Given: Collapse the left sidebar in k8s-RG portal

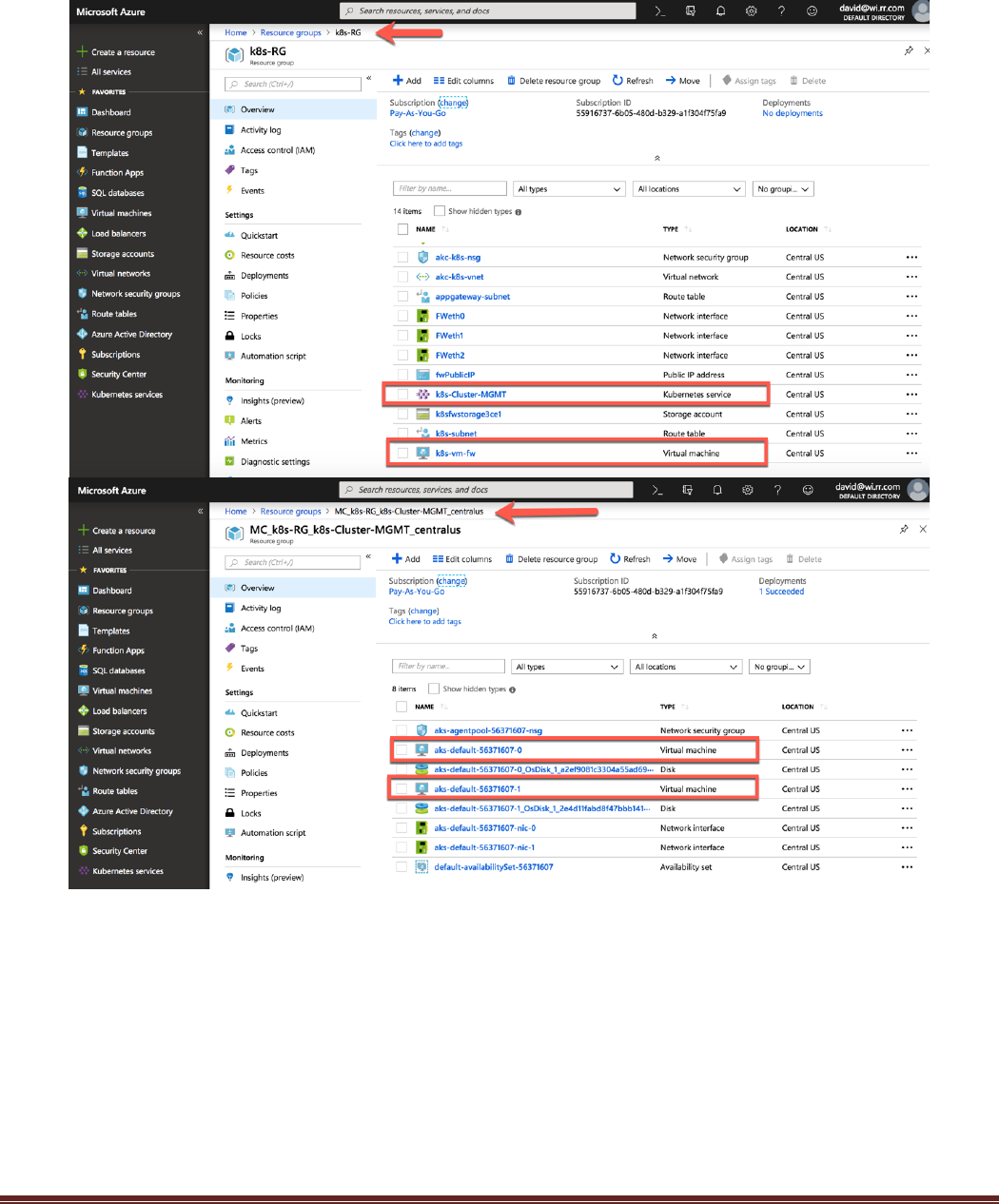Looking at the screenshot, I should tap(200, 33).
